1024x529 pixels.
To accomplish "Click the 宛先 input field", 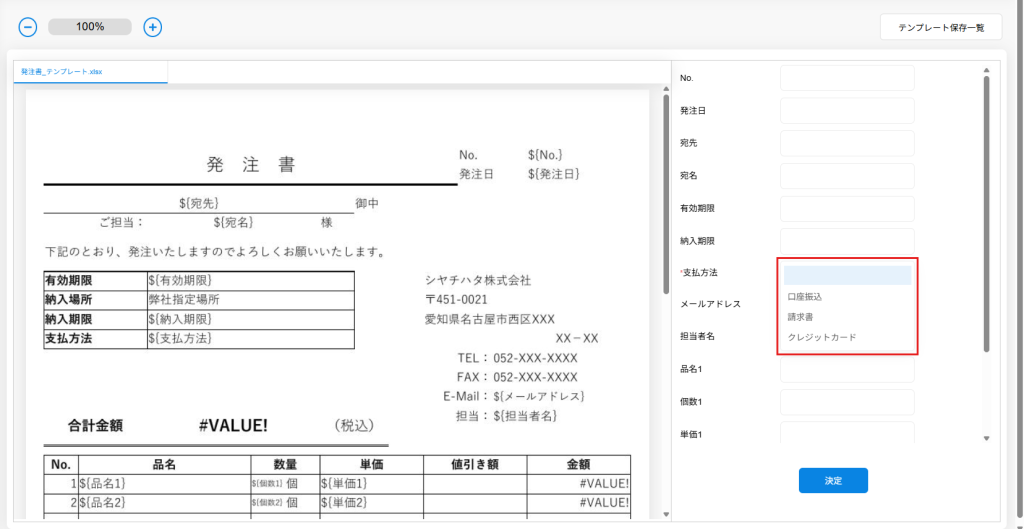I will tap(847, 143).
